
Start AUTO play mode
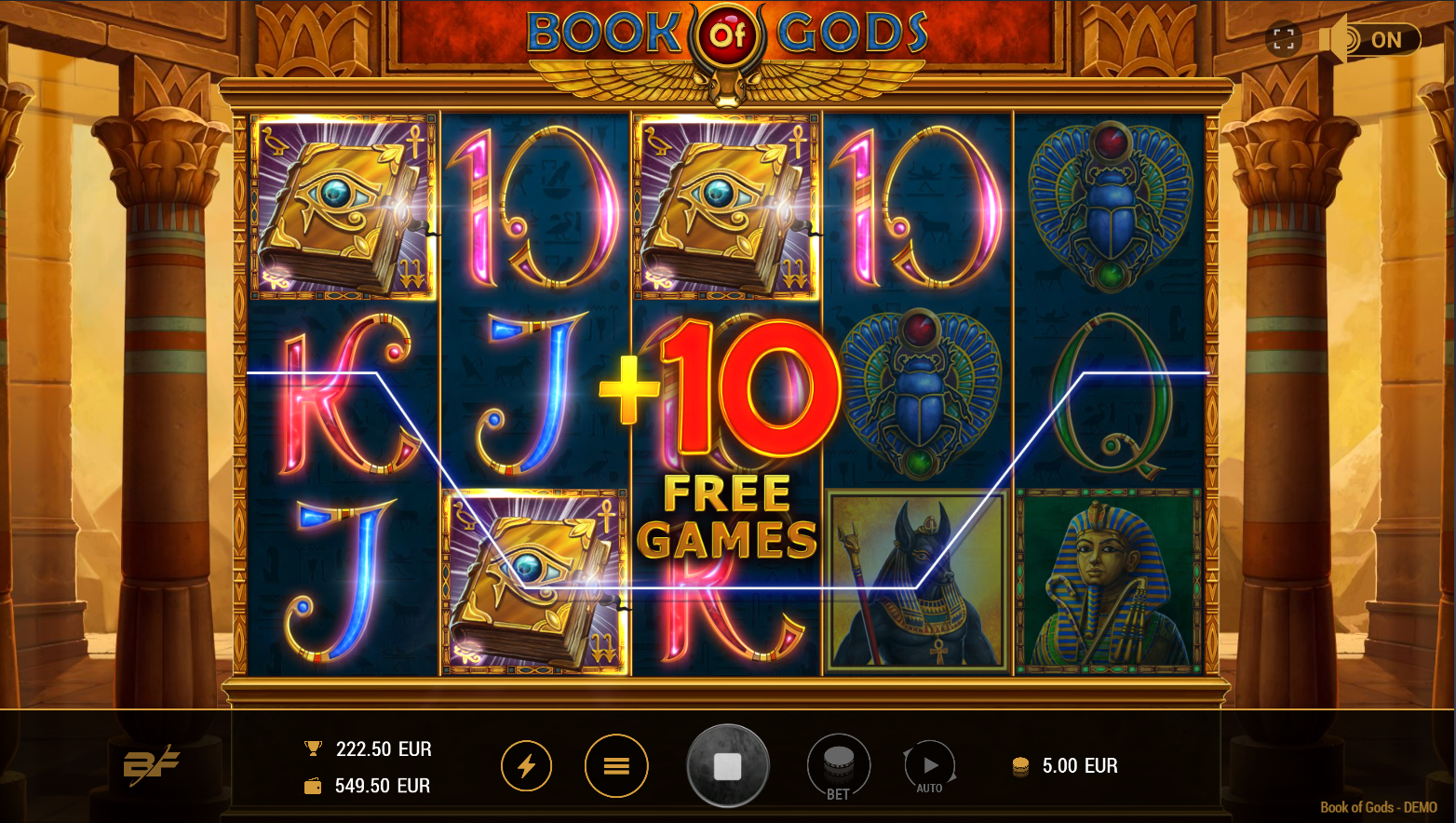pos(929,767)
